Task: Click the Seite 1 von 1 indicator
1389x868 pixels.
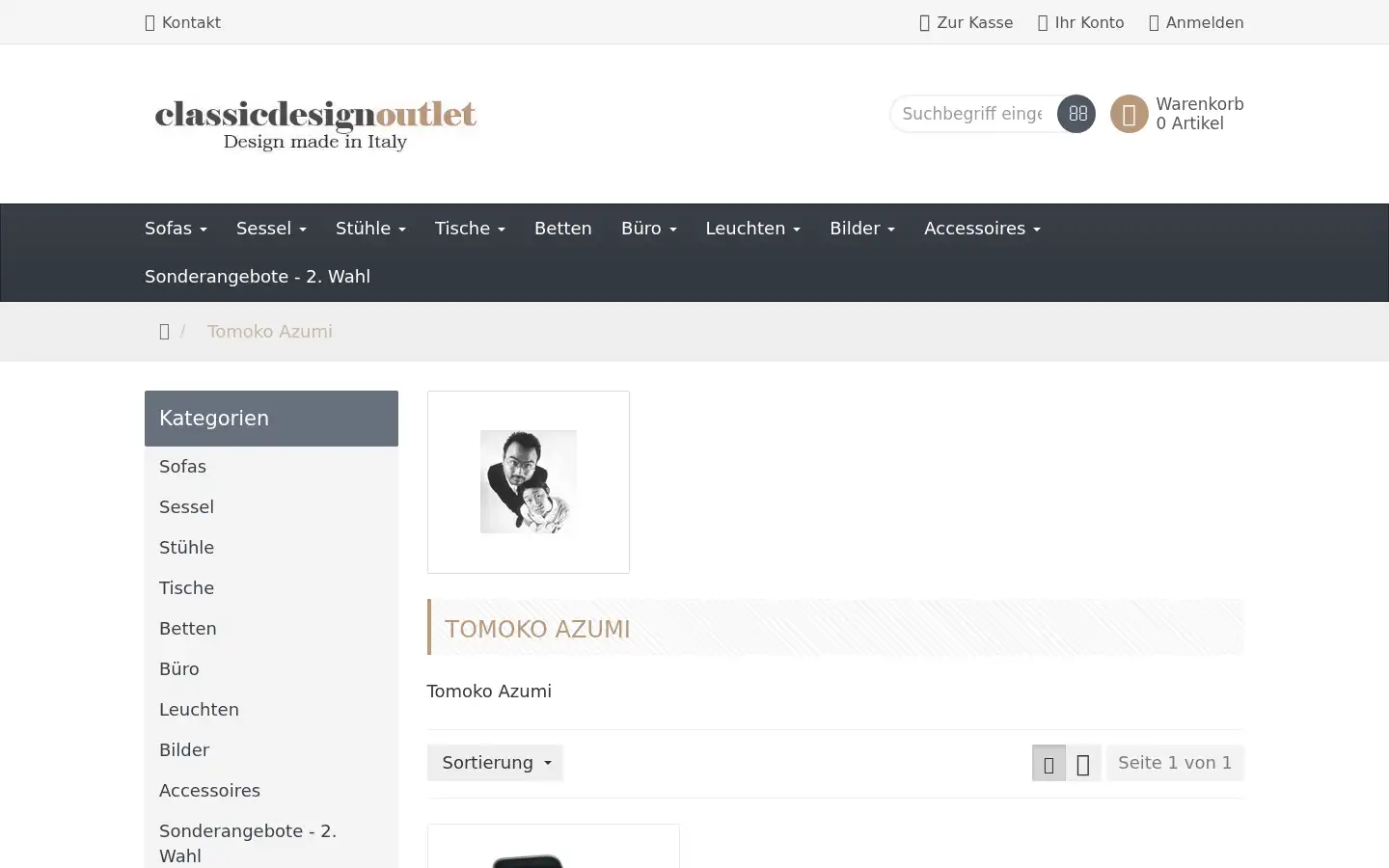Action: tap(1175, 763)
